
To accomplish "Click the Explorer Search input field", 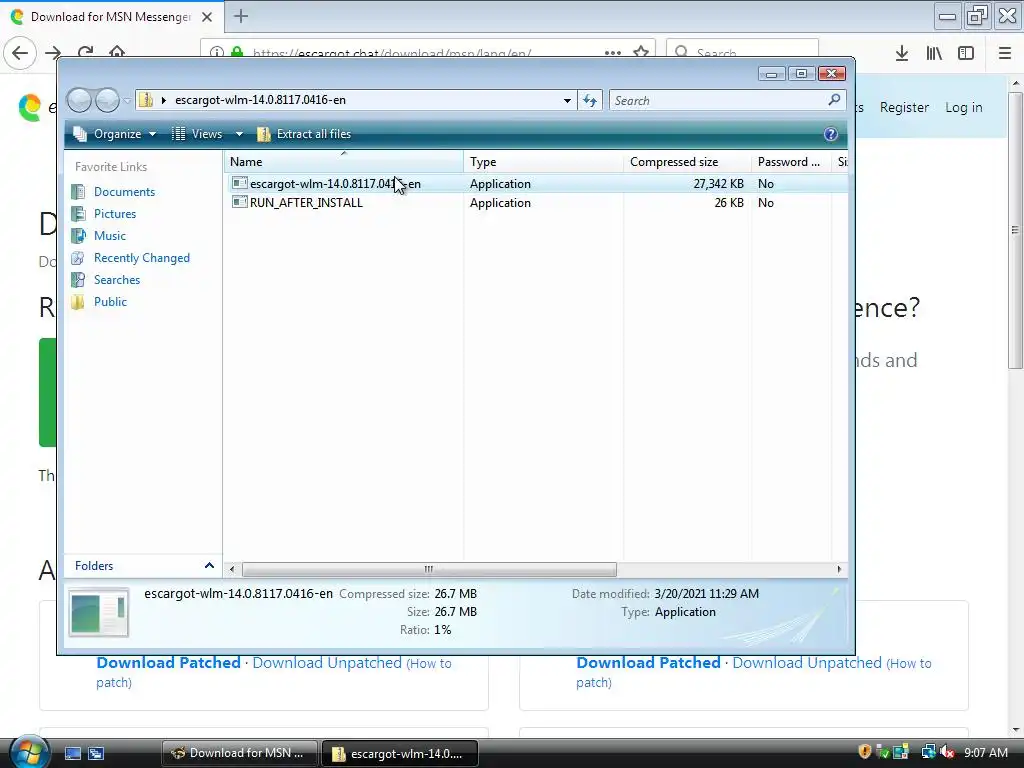I will pyautogui.click(x=718, y=101).
